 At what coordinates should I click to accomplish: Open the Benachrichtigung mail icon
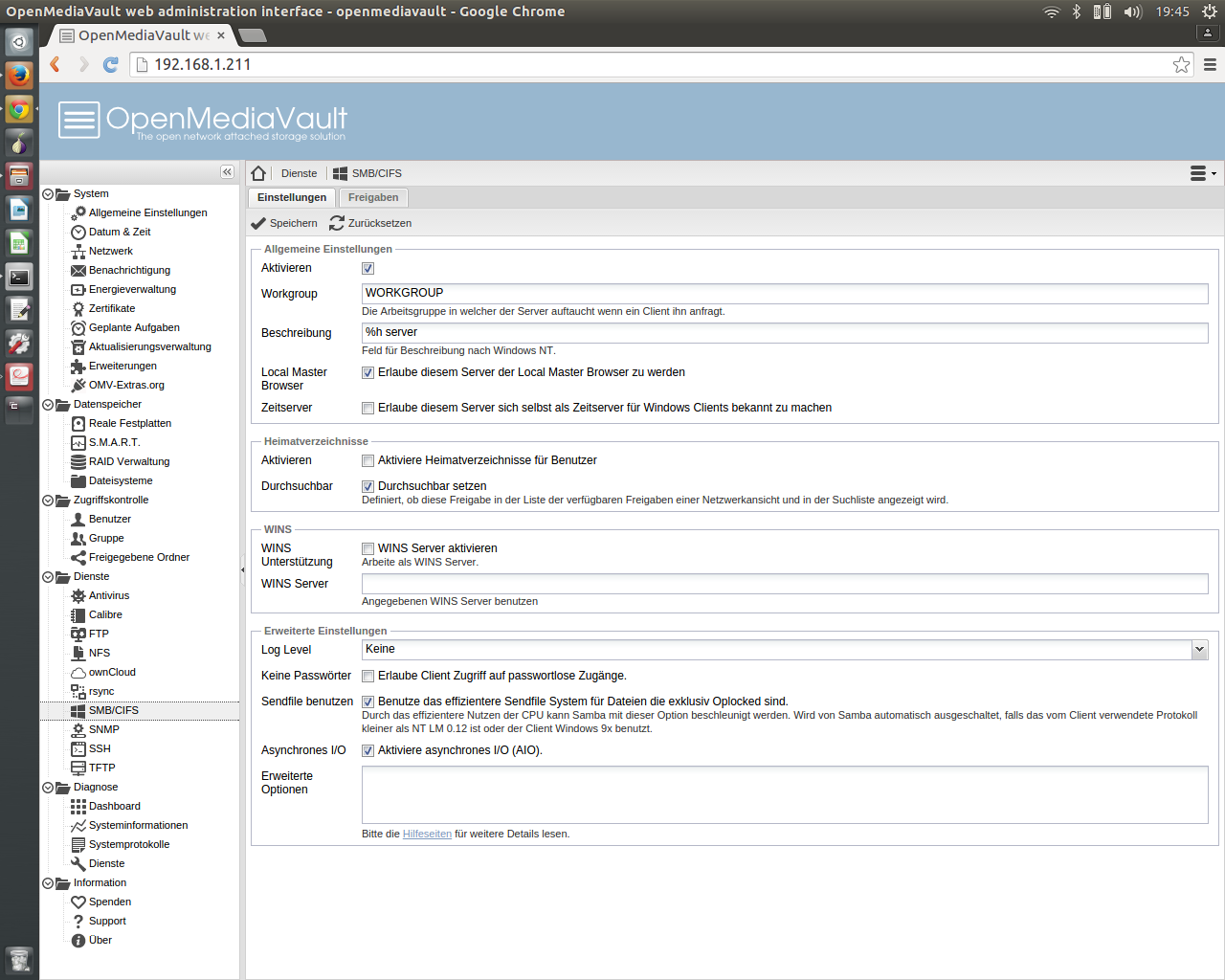[78, 270]
